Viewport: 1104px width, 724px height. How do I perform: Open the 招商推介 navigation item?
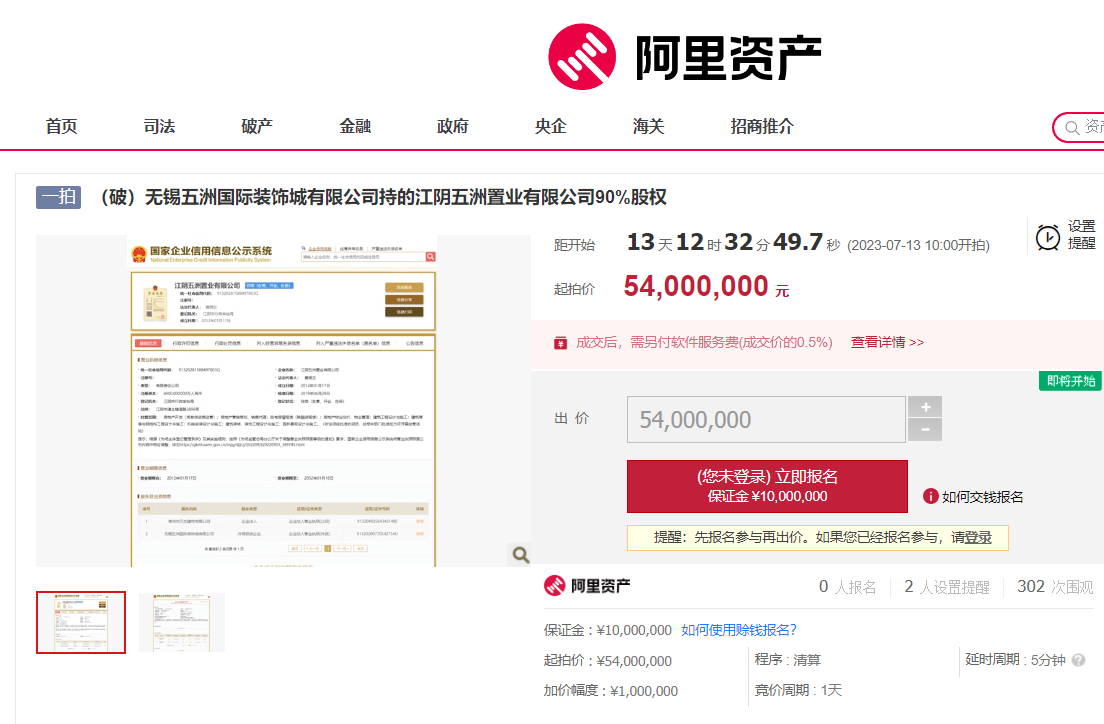click(763, 126)
